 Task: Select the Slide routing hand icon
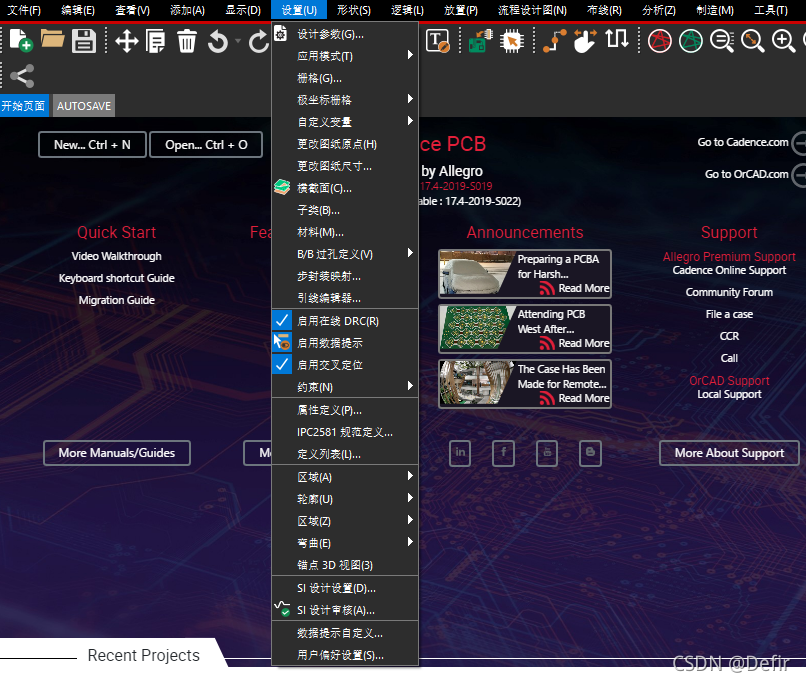coord(585,41)
